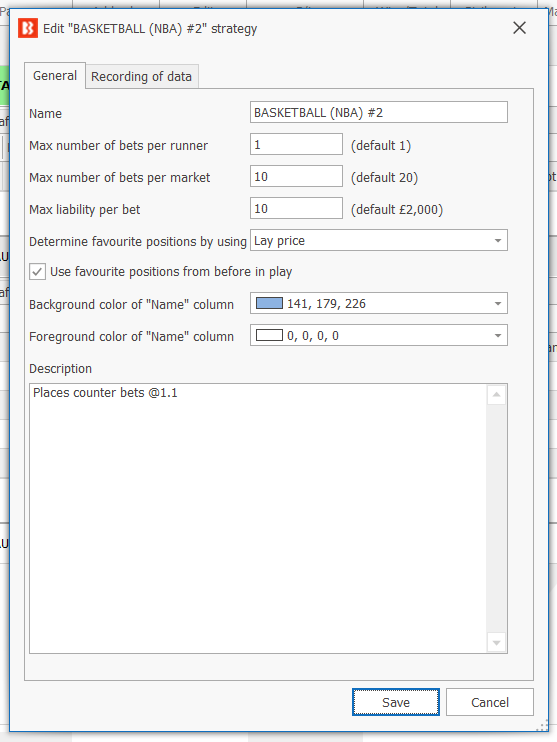Click the Max liability per bet field
Screen dimensions: 557x742
(296, 208)
